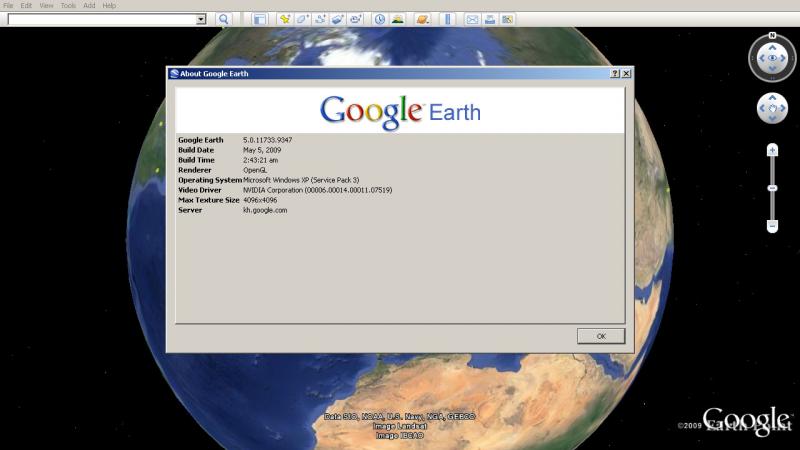800x450 pixels.
Task: Click the add image overlay icon
Action: tap(338, 19)
